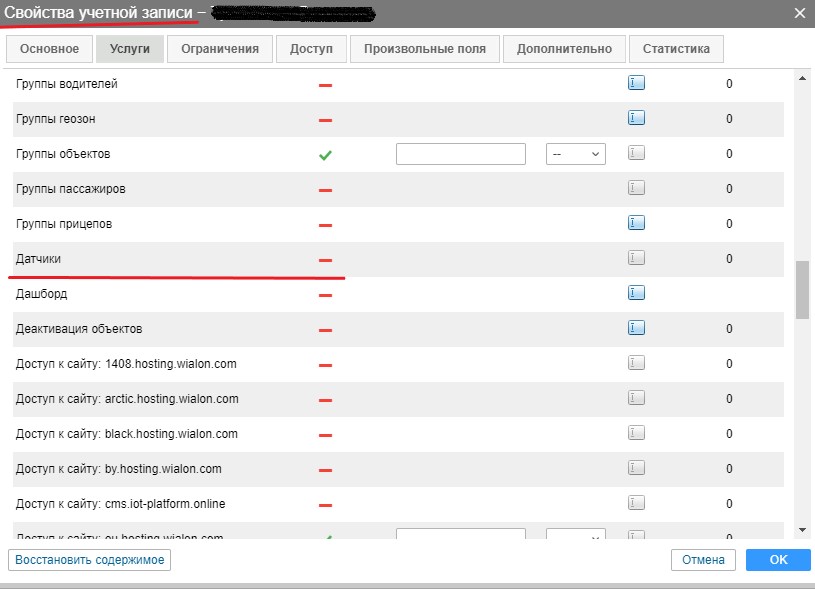815x589 pixels.
Task: Click info icon for Группы прицепов row
Action: click(x=636, y=223)
